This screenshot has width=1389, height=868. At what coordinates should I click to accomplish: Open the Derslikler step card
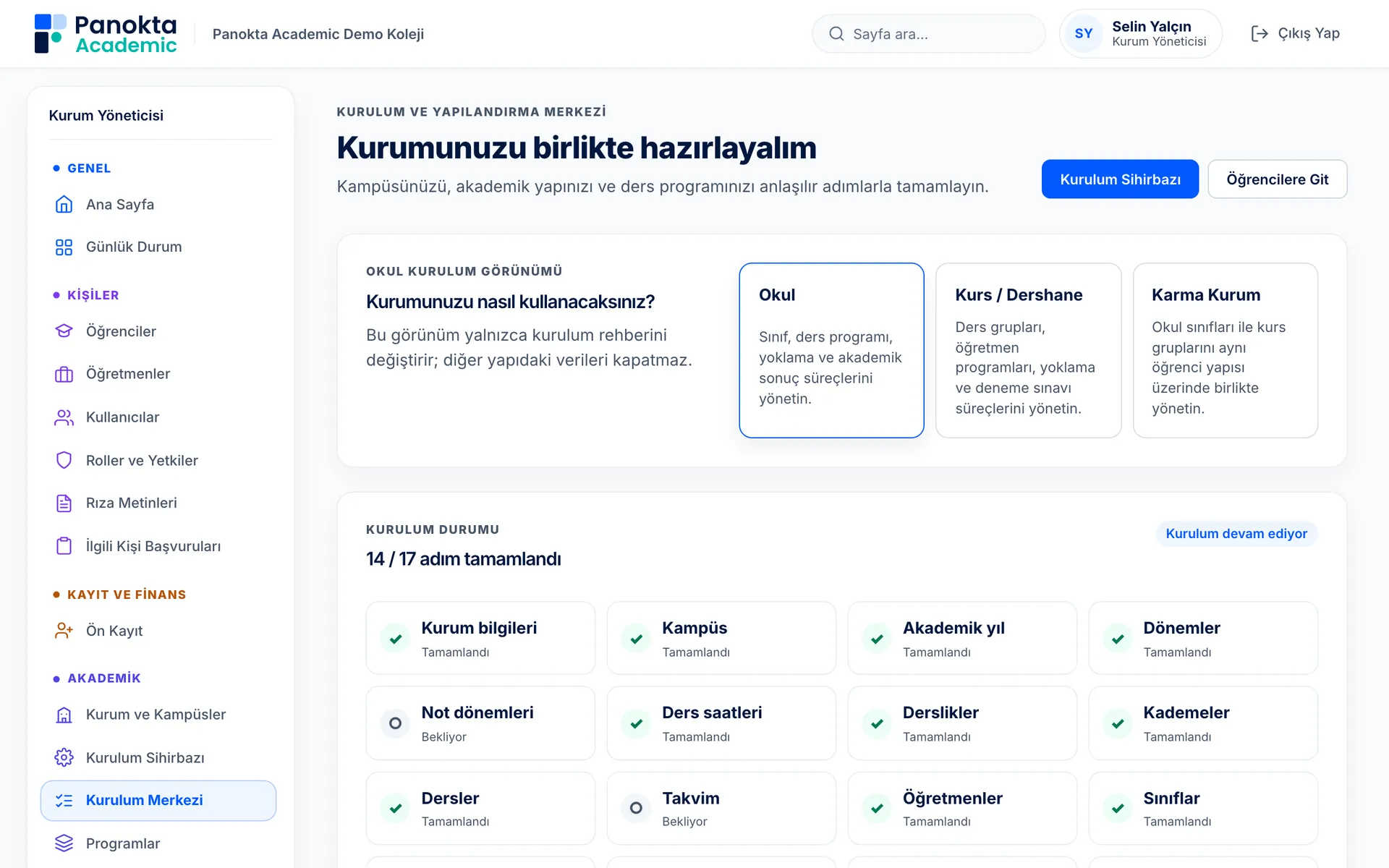pyautogui.click(x=962, y=723)
